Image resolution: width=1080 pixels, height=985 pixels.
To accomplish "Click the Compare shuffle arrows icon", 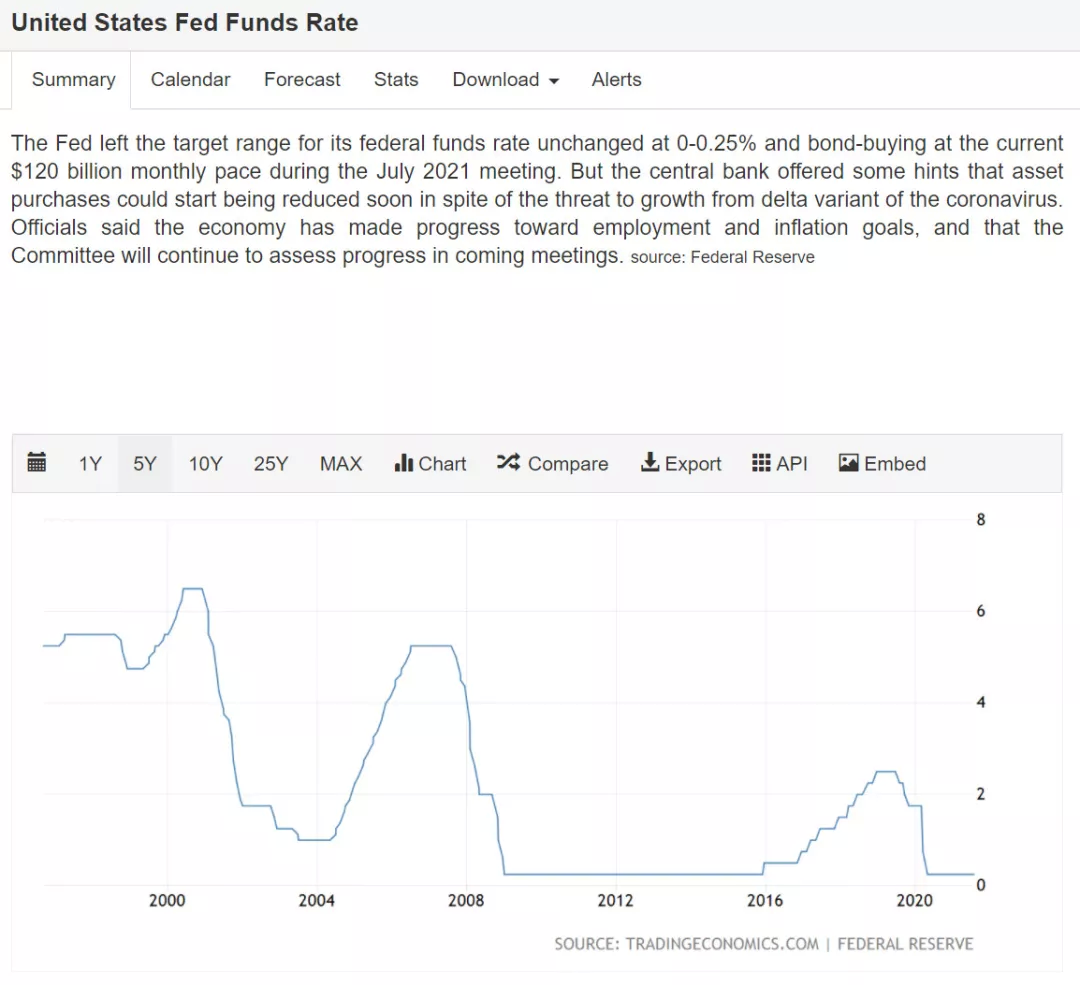I will click(x=508, y=463).
